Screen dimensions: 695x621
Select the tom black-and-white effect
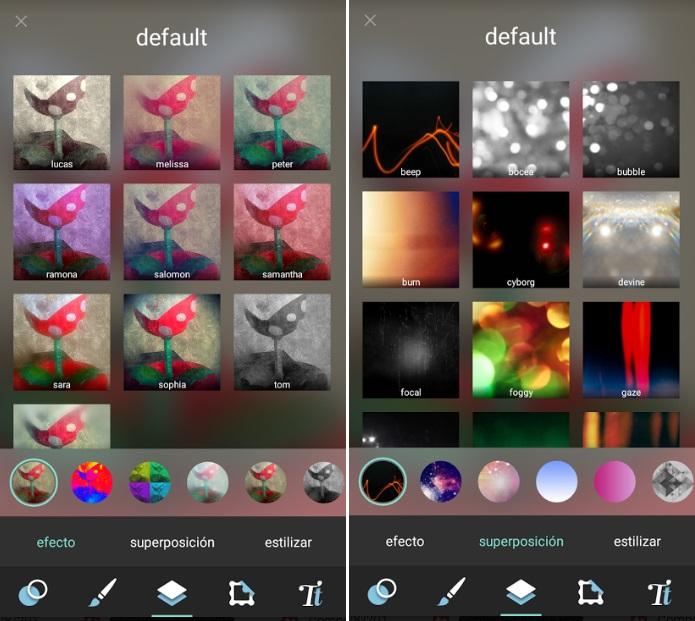[282, 342]
